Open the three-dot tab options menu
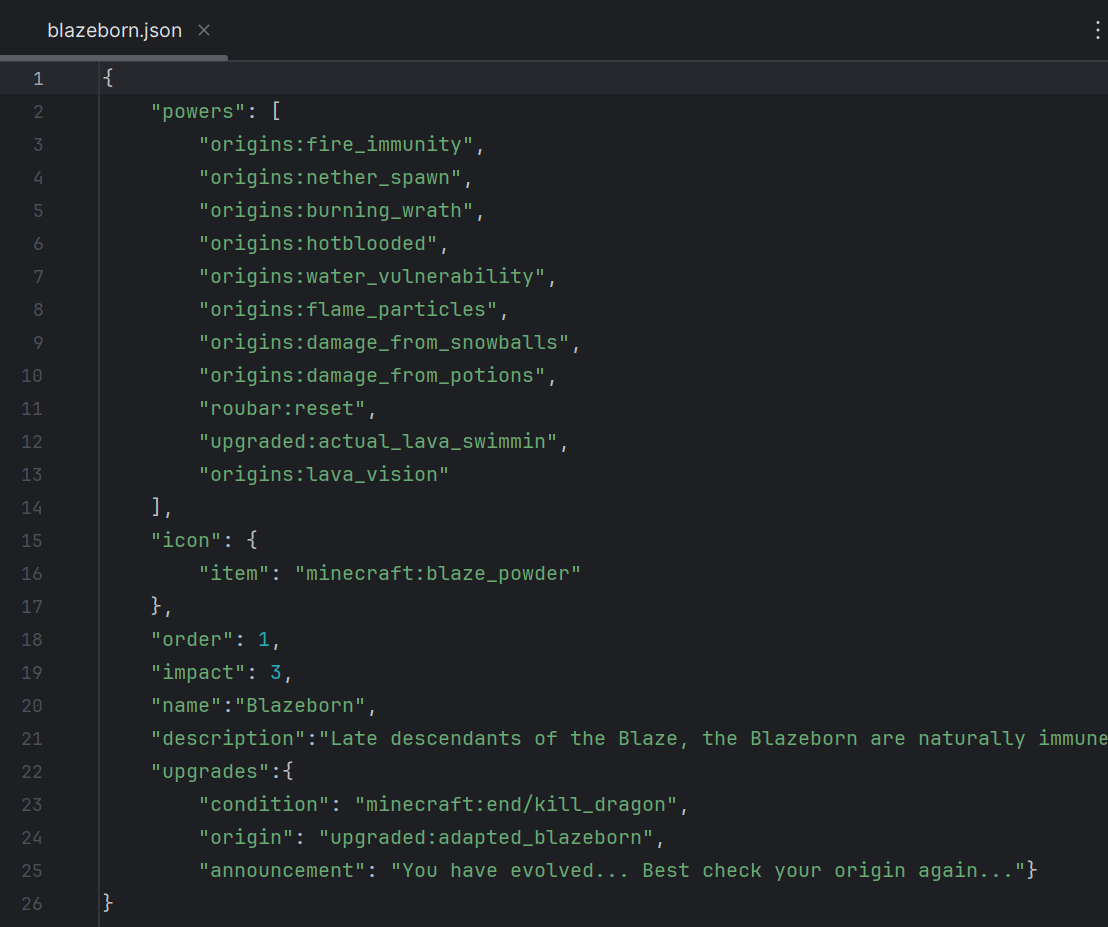The image size is (1108, 927). click(1098, 31)
